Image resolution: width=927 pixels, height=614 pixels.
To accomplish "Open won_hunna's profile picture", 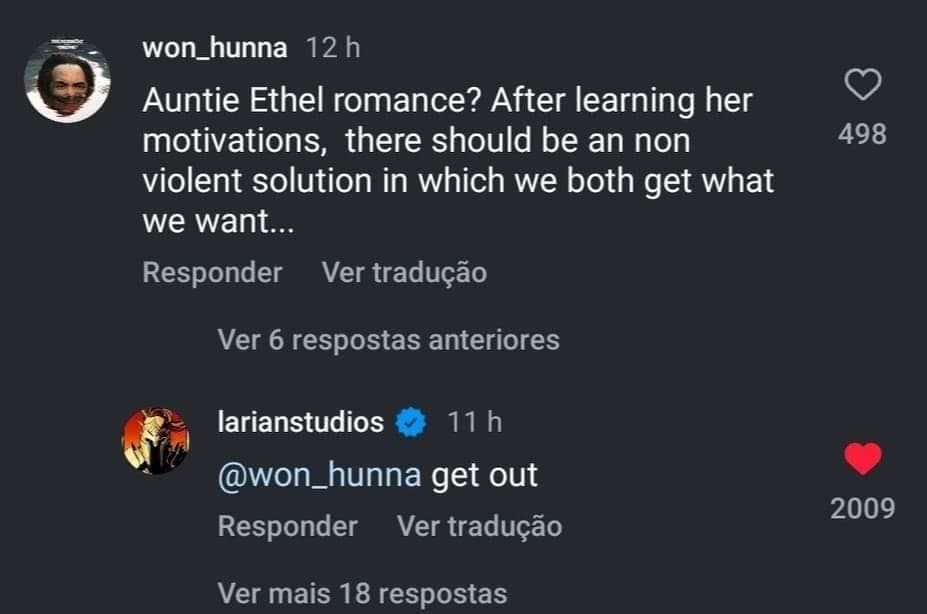I will (x=67, y=81).
